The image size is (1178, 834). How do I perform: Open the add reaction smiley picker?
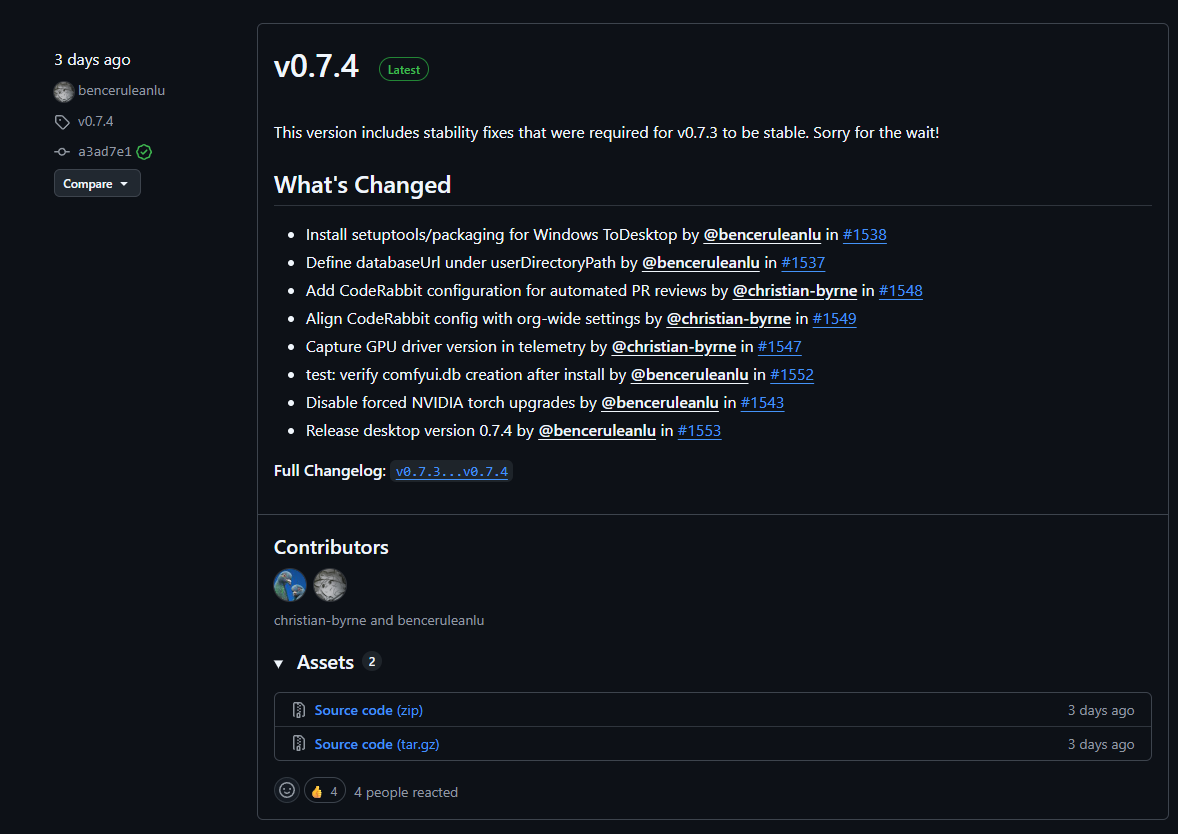pos(286,790)
